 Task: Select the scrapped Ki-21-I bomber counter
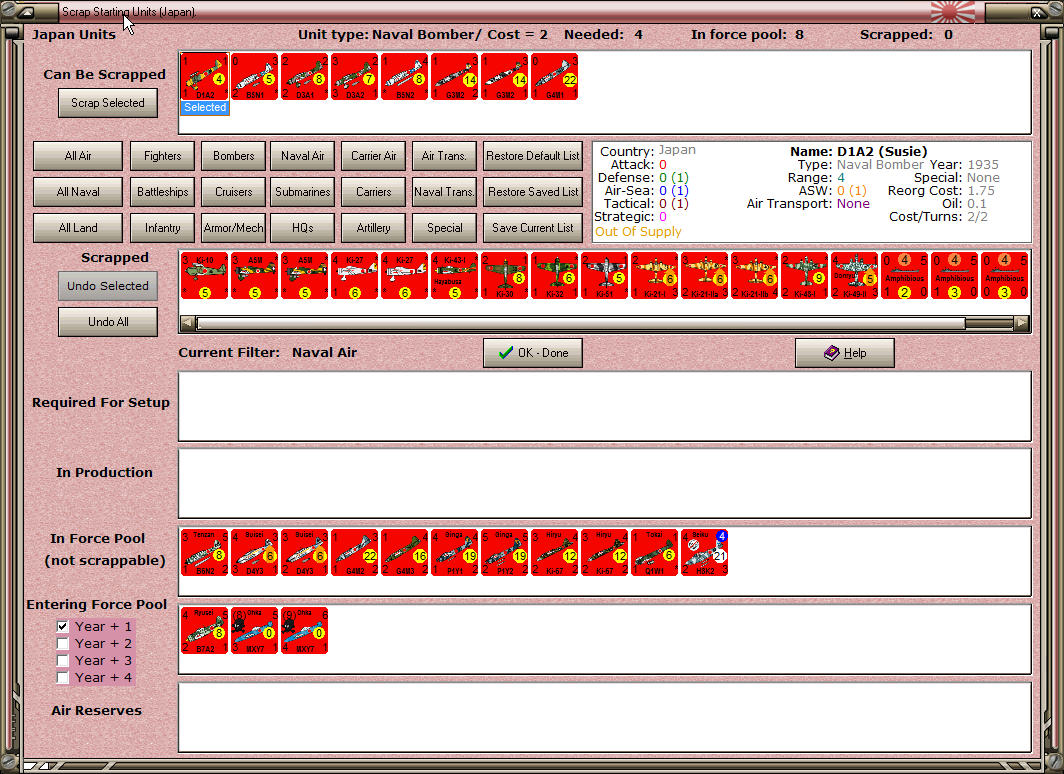(655, 275)
